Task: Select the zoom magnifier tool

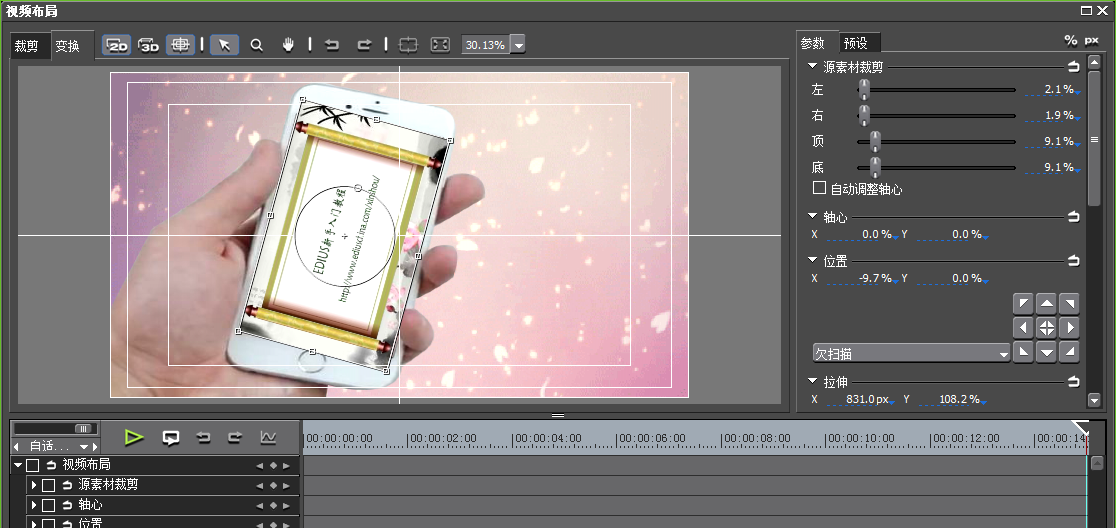Action: (257, 45)
